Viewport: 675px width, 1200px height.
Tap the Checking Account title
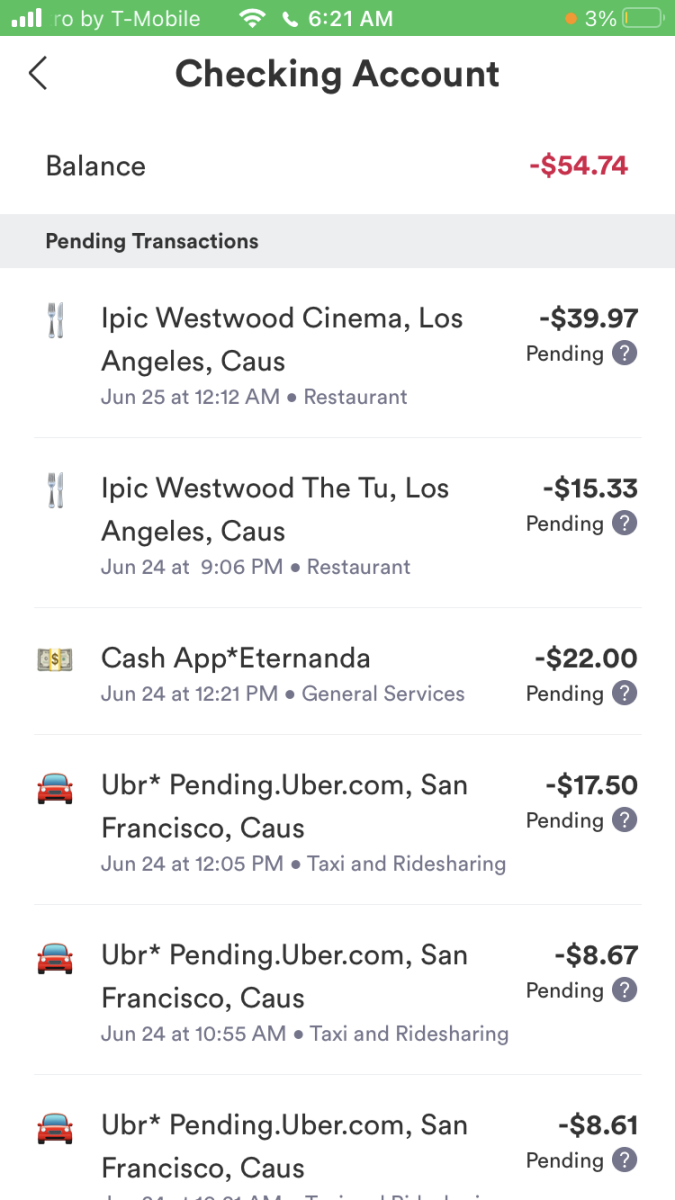click(337, 74)
